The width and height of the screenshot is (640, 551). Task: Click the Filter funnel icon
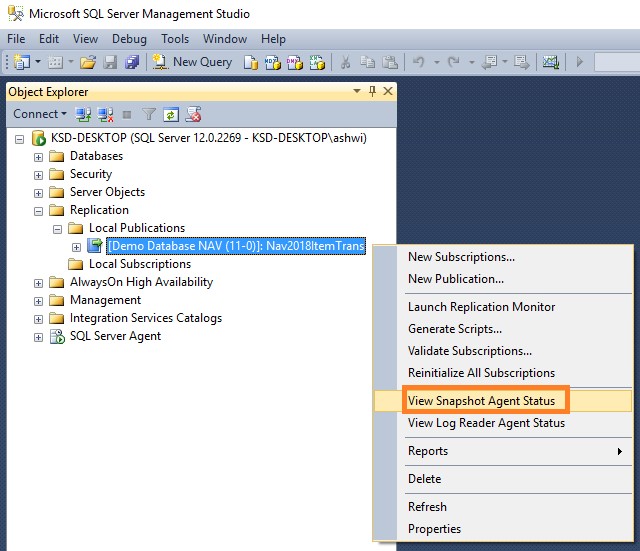point(149,114)
